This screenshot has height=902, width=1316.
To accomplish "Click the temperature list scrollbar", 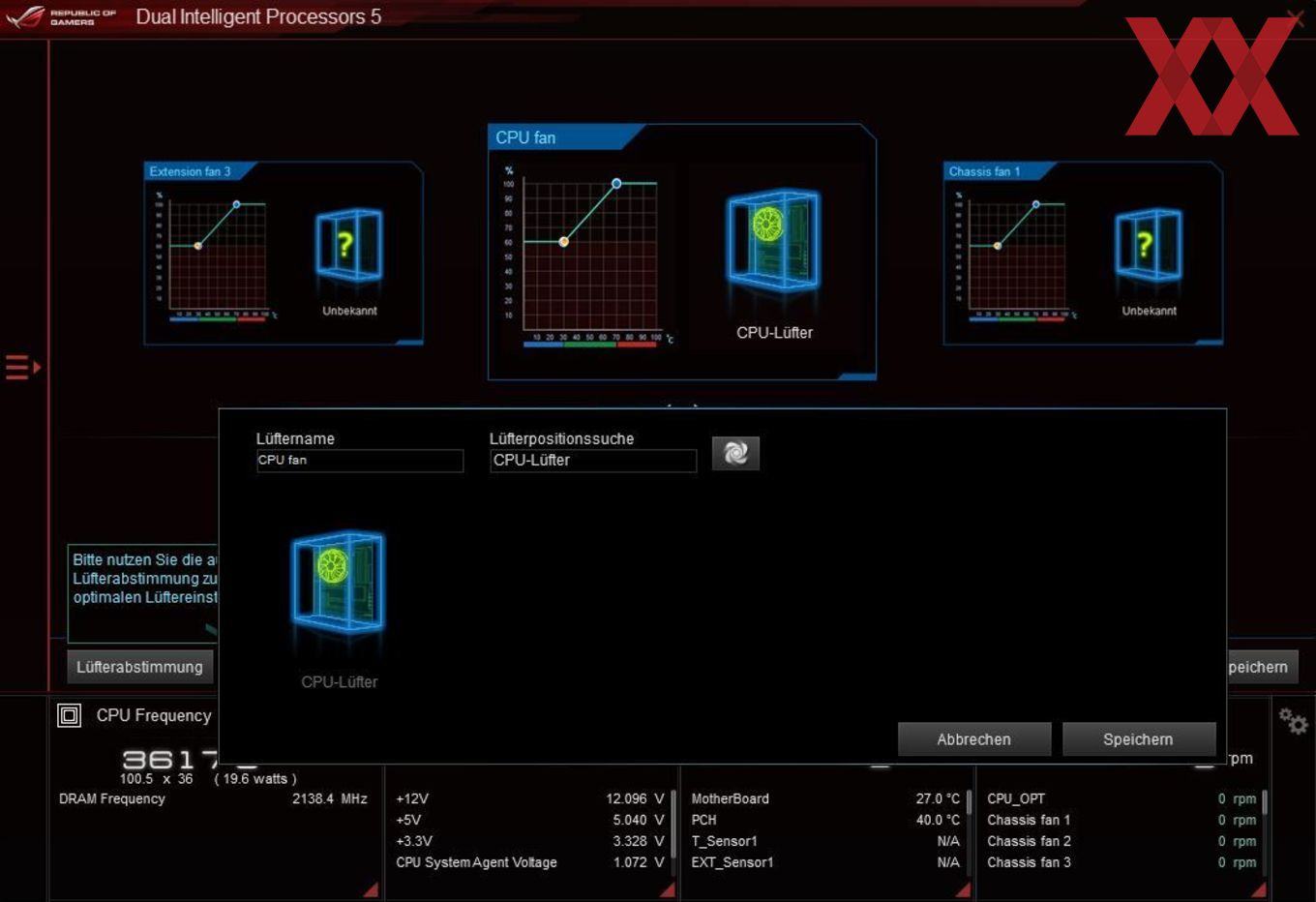I will (968, 803).
